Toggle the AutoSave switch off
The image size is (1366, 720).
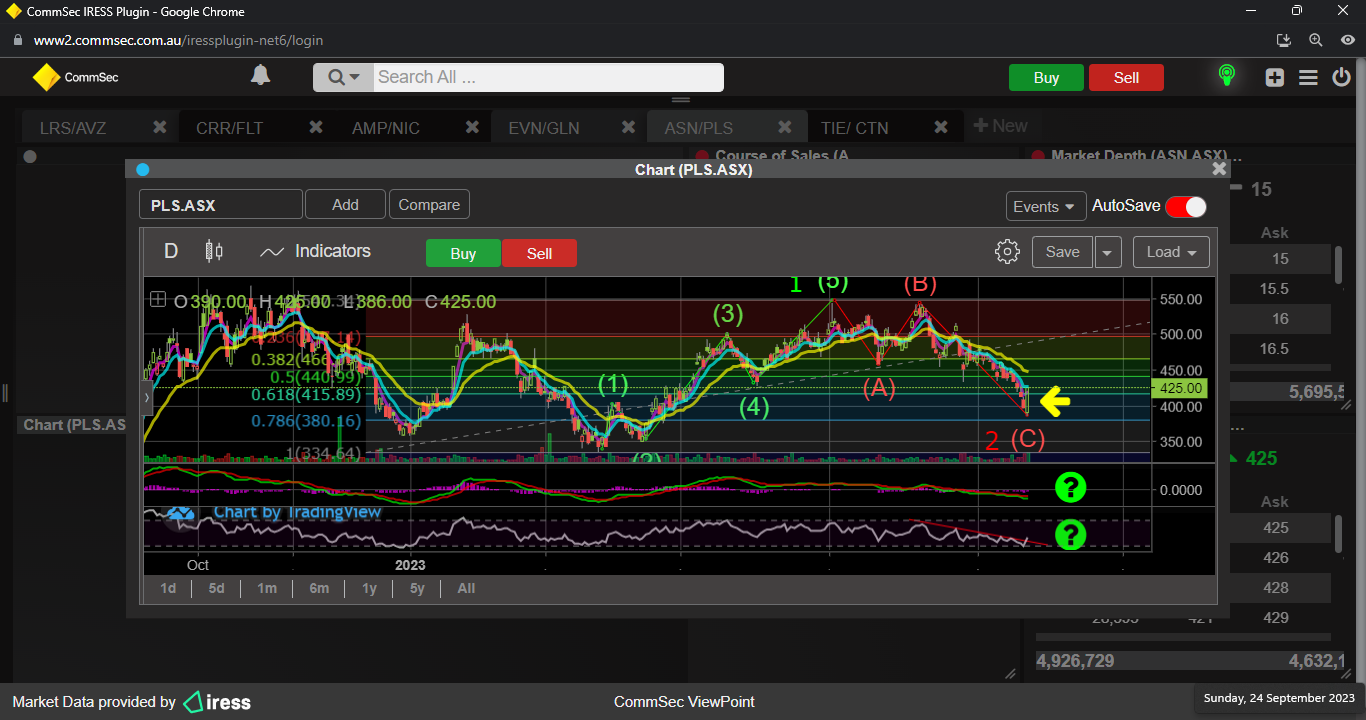[x=1186, y=206]
